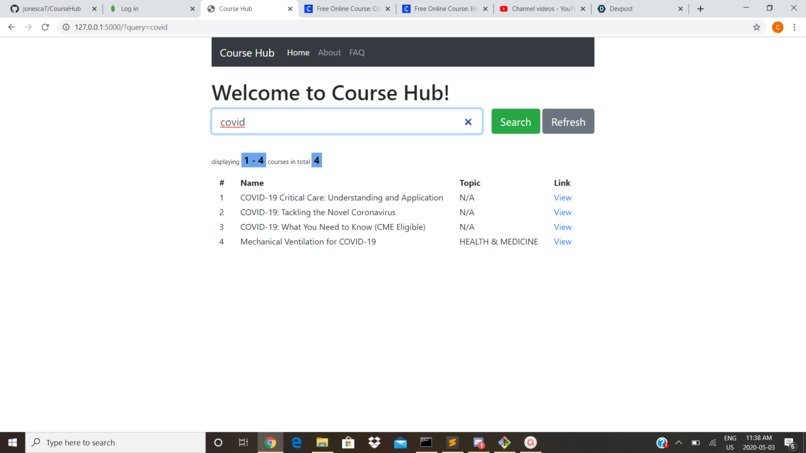This screenshot has width=806, height=453.
Task: Click the browser forward arrow
Action: pos(28,27)
